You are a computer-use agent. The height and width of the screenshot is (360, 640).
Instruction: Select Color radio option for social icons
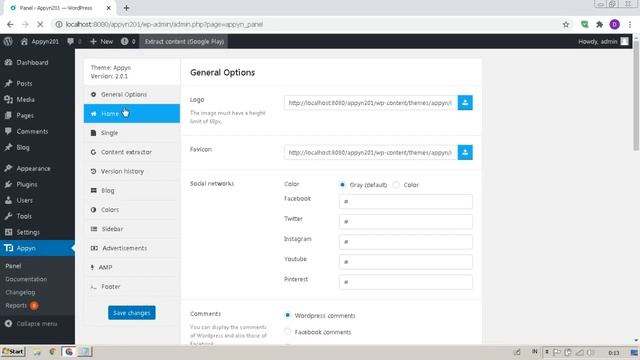[x=396, y=184]
